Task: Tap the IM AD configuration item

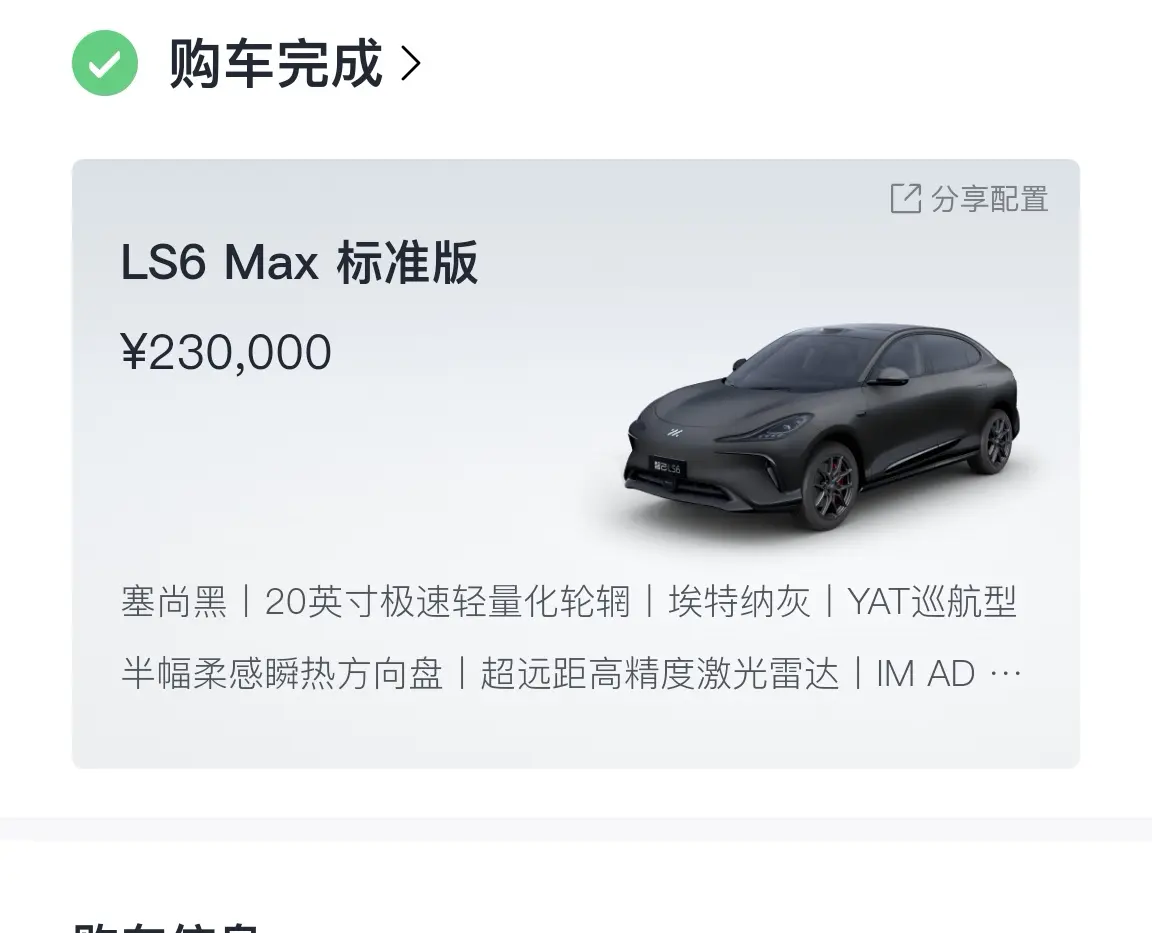Action: [x=925, y=673]
